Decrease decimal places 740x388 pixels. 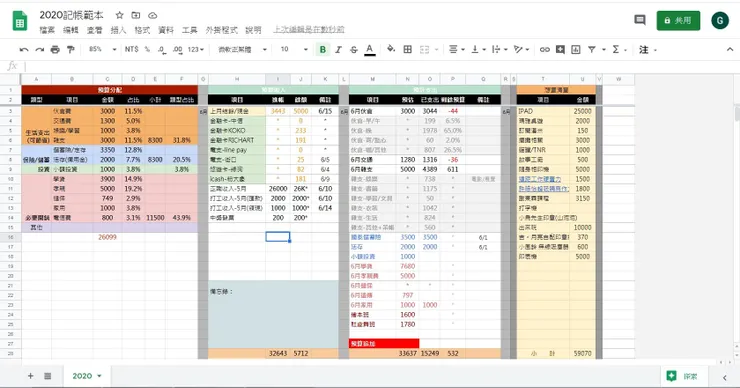point(162,49)
